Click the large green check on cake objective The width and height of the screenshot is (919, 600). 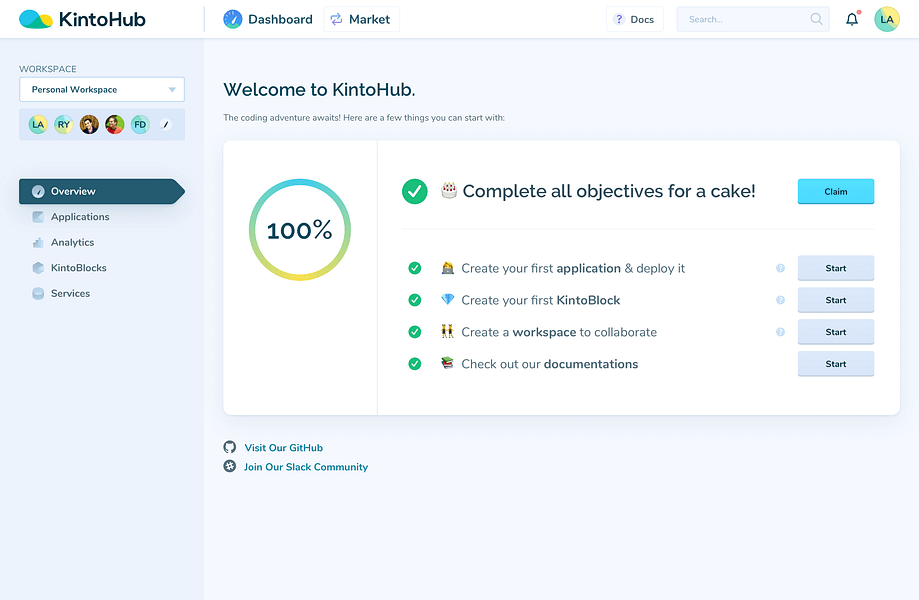(x=414, y=192)
